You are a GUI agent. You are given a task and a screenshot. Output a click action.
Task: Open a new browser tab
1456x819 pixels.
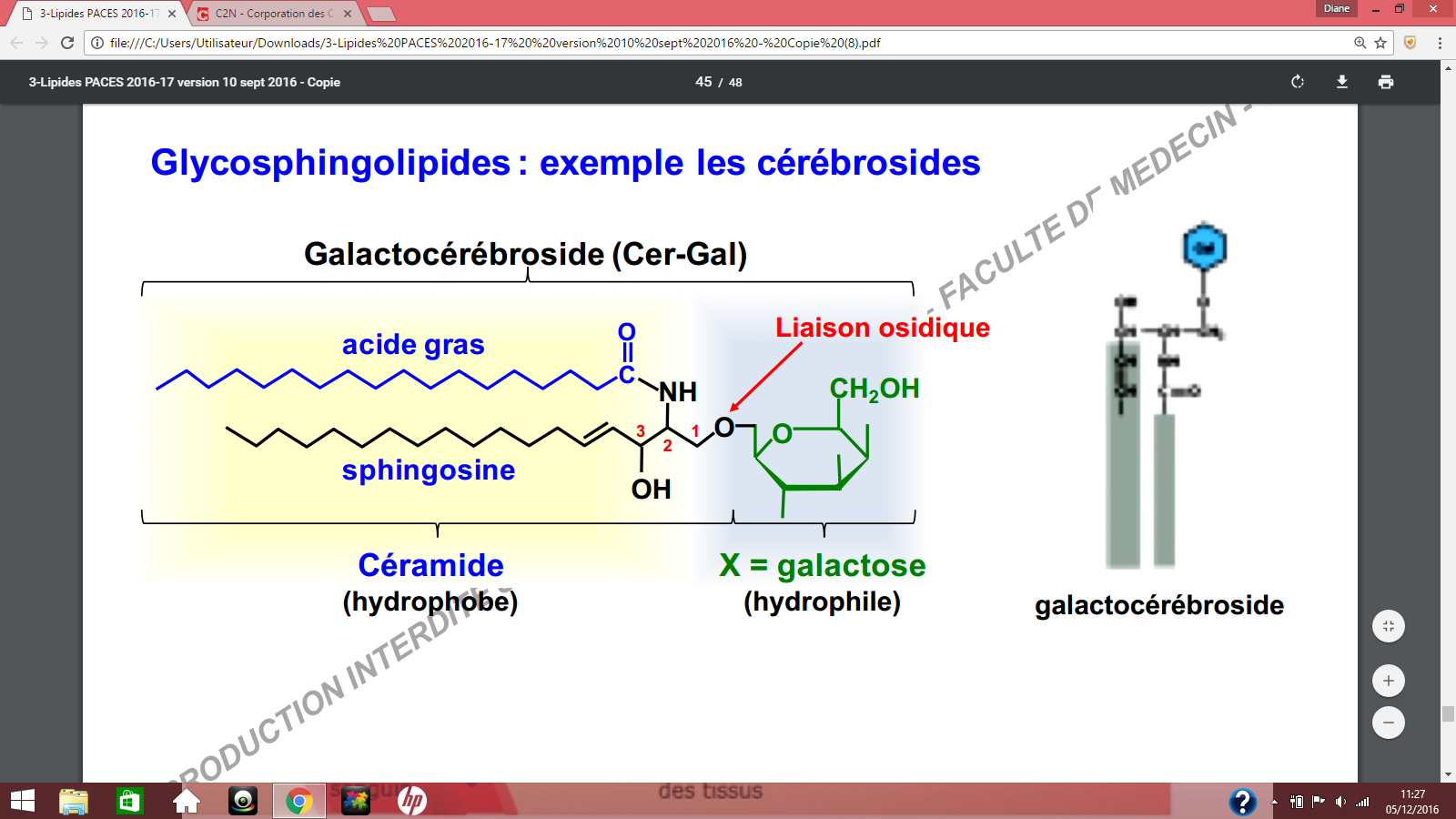pyautogui.click(x=380, y=14)
